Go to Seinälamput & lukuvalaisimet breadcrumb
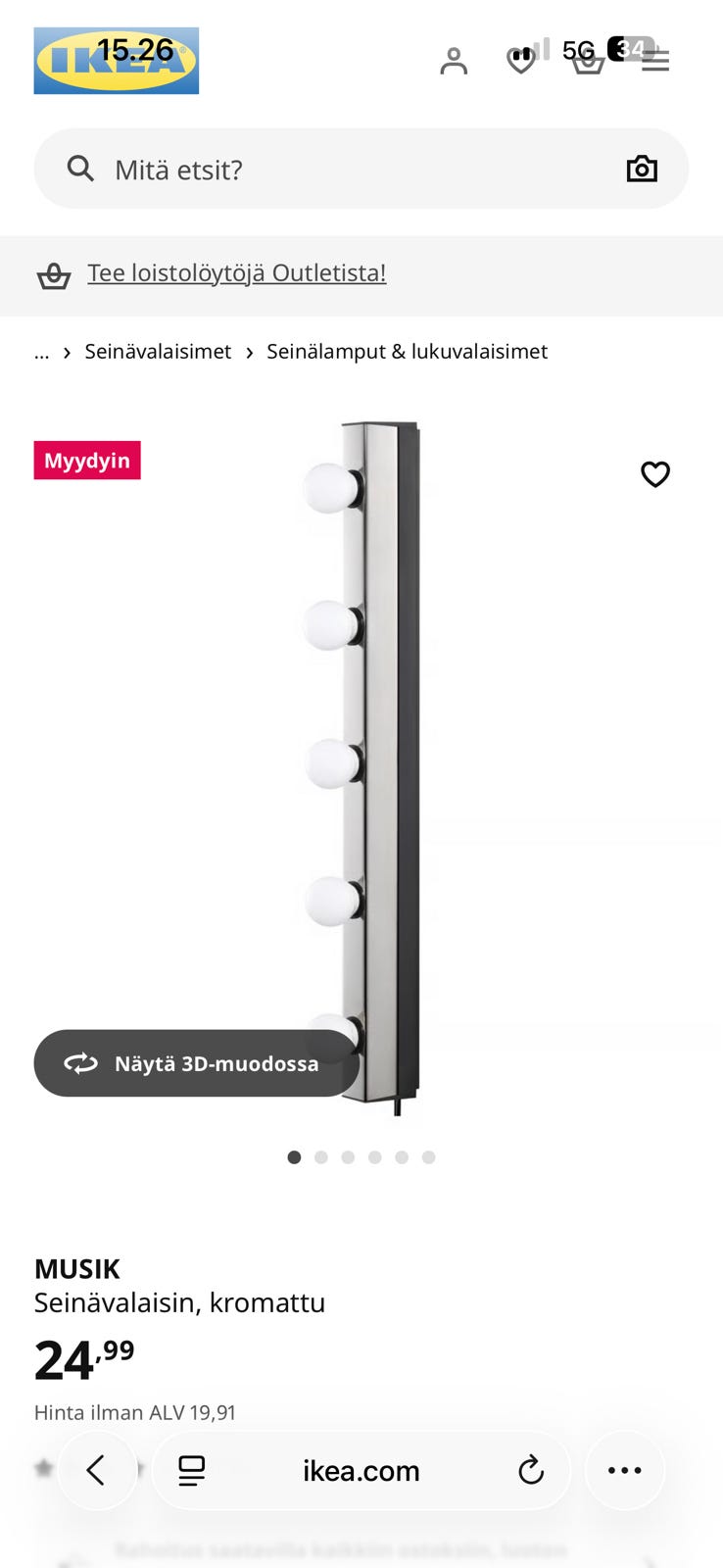This screenshot has height=1568, width=723. click(407, 352)
